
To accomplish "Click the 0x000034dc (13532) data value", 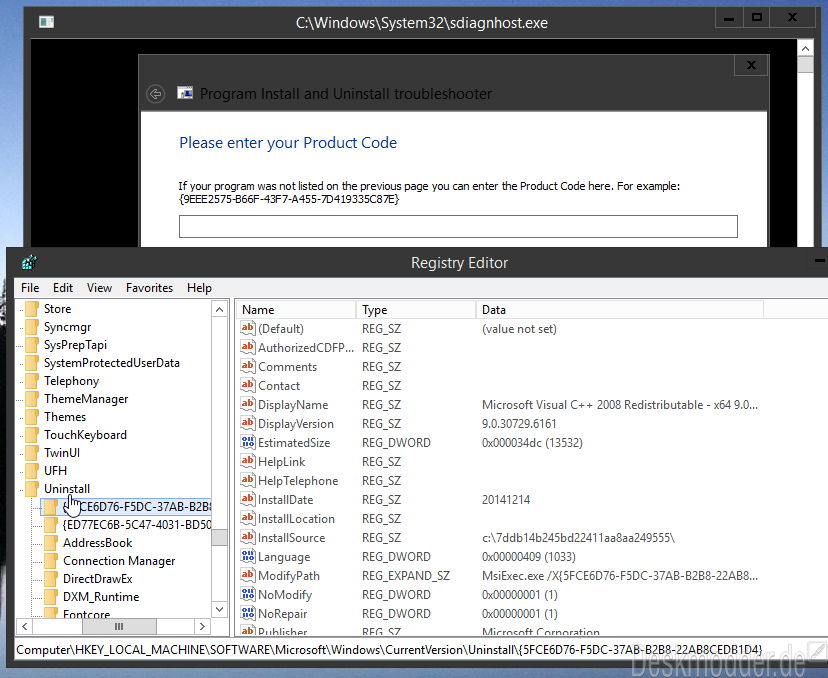I will click(532, 442).
